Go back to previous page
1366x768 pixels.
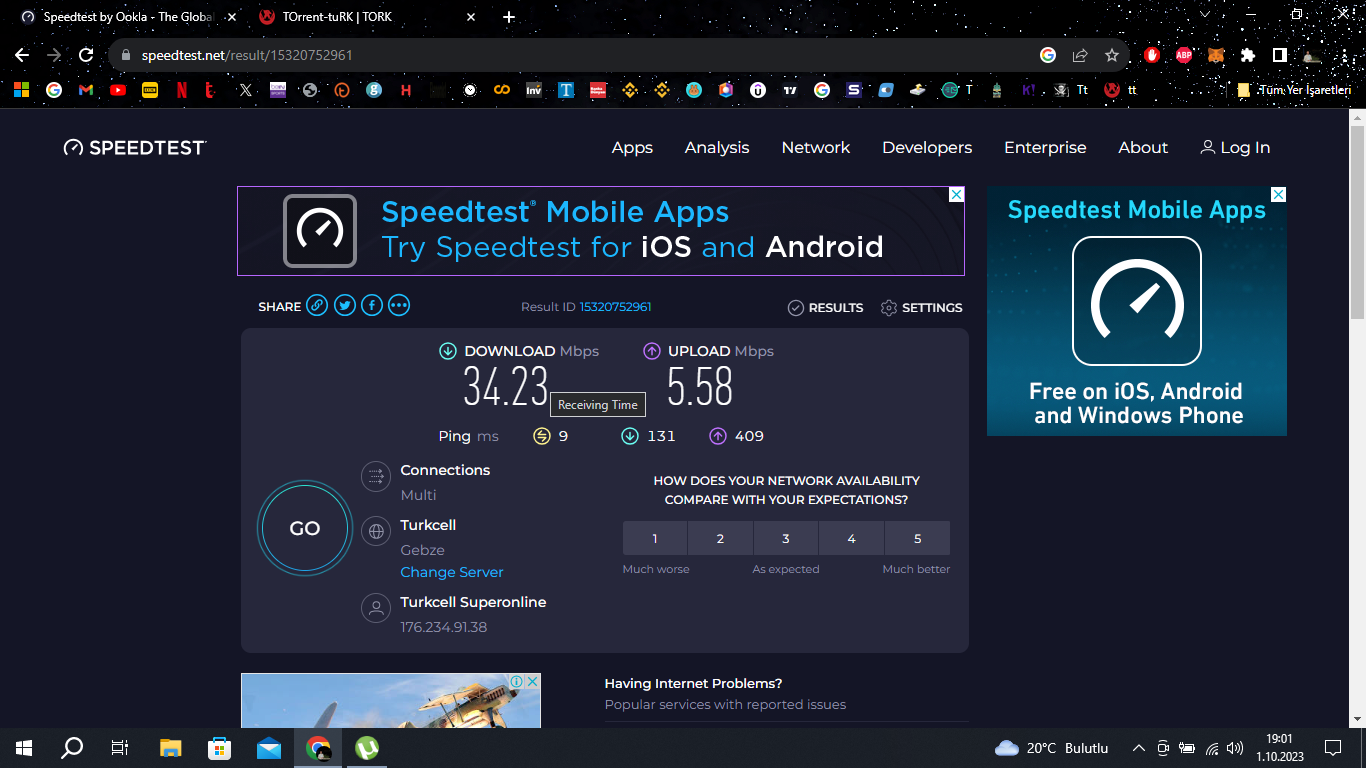coord(22,55)
